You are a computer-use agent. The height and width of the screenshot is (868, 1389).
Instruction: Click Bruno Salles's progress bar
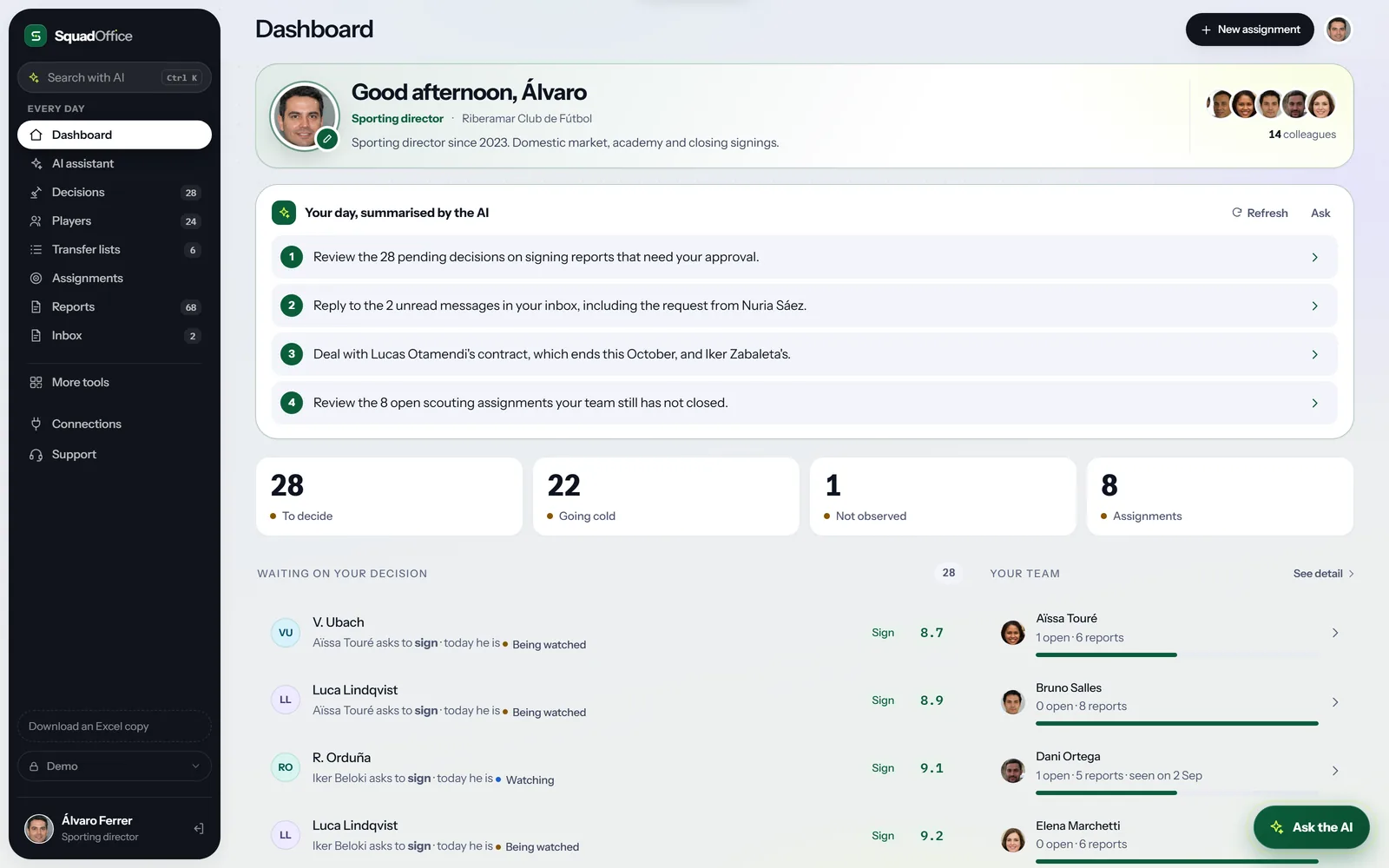1177,723
